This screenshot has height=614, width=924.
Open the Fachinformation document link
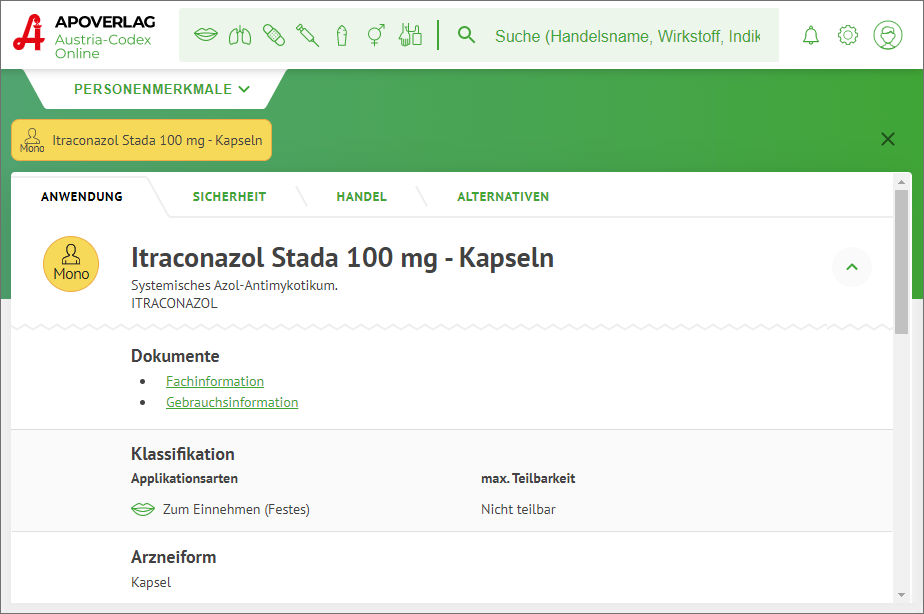(x=215, y=381)
